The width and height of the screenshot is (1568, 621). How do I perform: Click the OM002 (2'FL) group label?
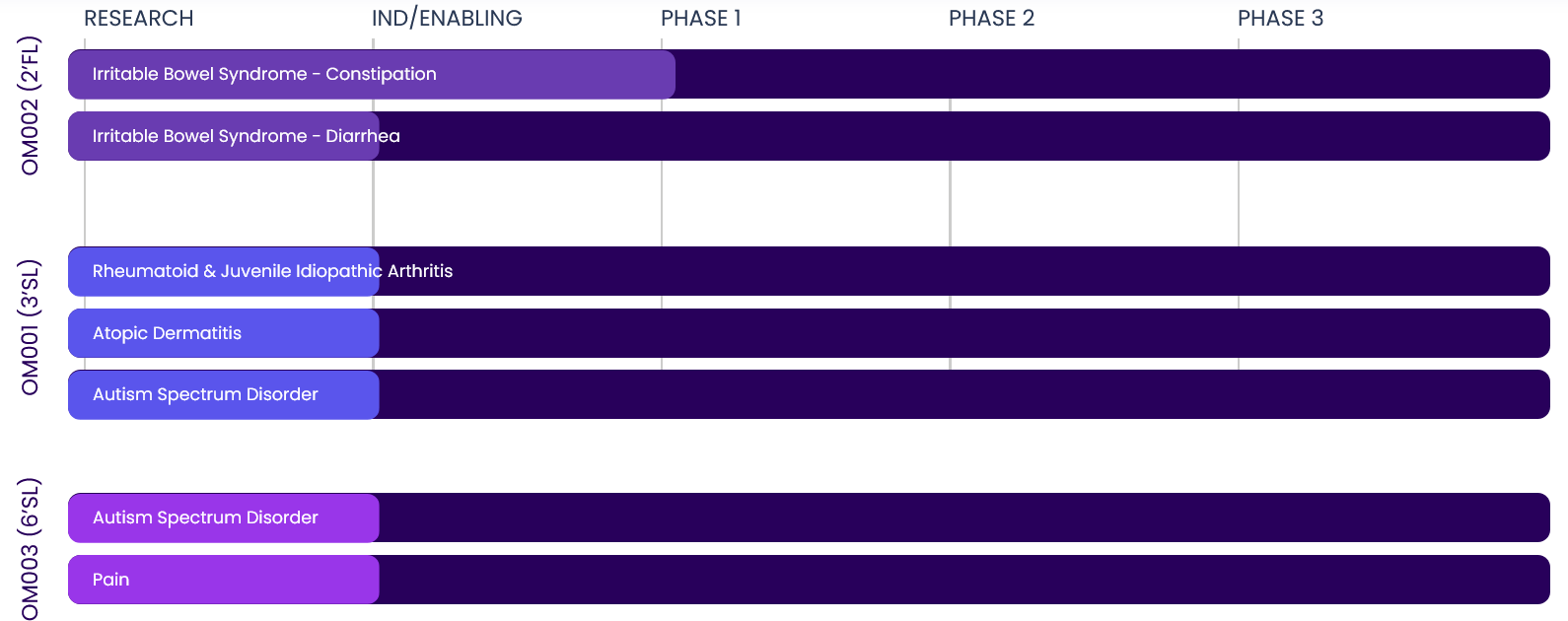point(31,105)
